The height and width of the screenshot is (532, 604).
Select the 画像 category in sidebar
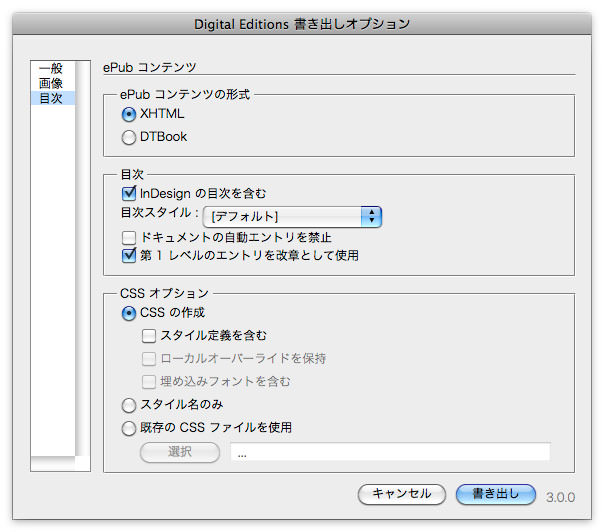53,83
